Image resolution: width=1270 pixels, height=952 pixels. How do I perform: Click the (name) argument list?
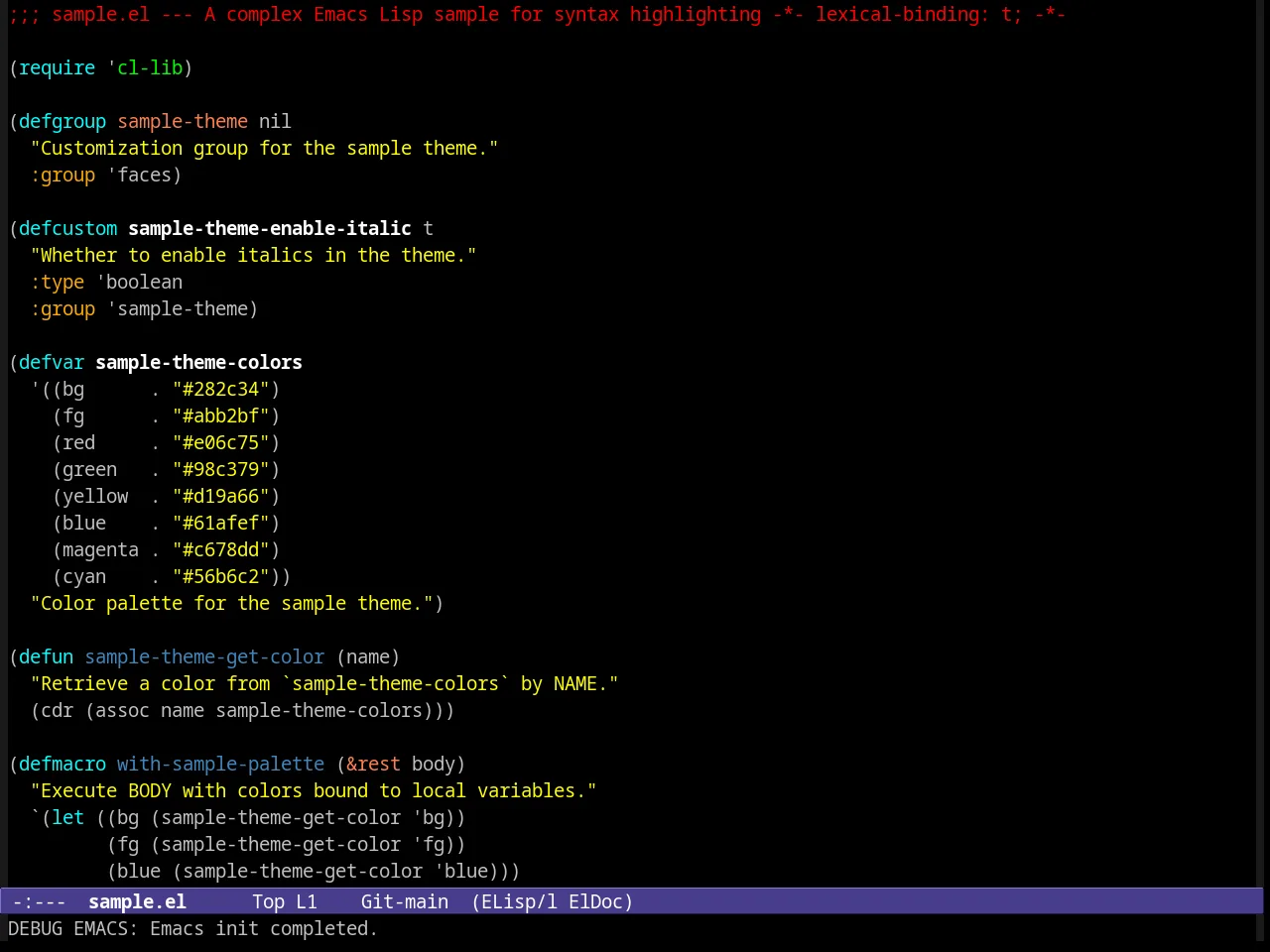368,656
